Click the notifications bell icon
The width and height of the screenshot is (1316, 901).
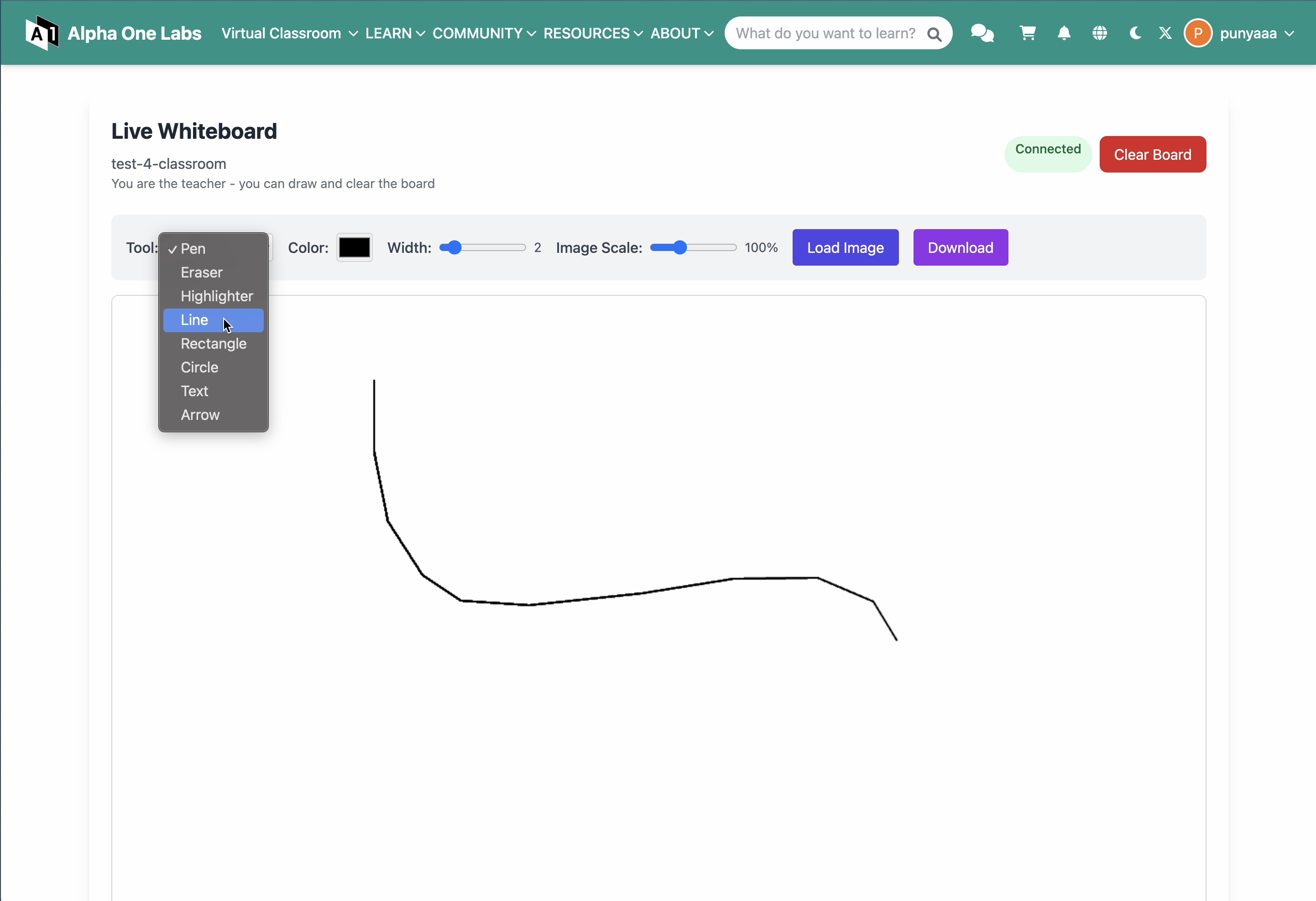coord(1064,33)
